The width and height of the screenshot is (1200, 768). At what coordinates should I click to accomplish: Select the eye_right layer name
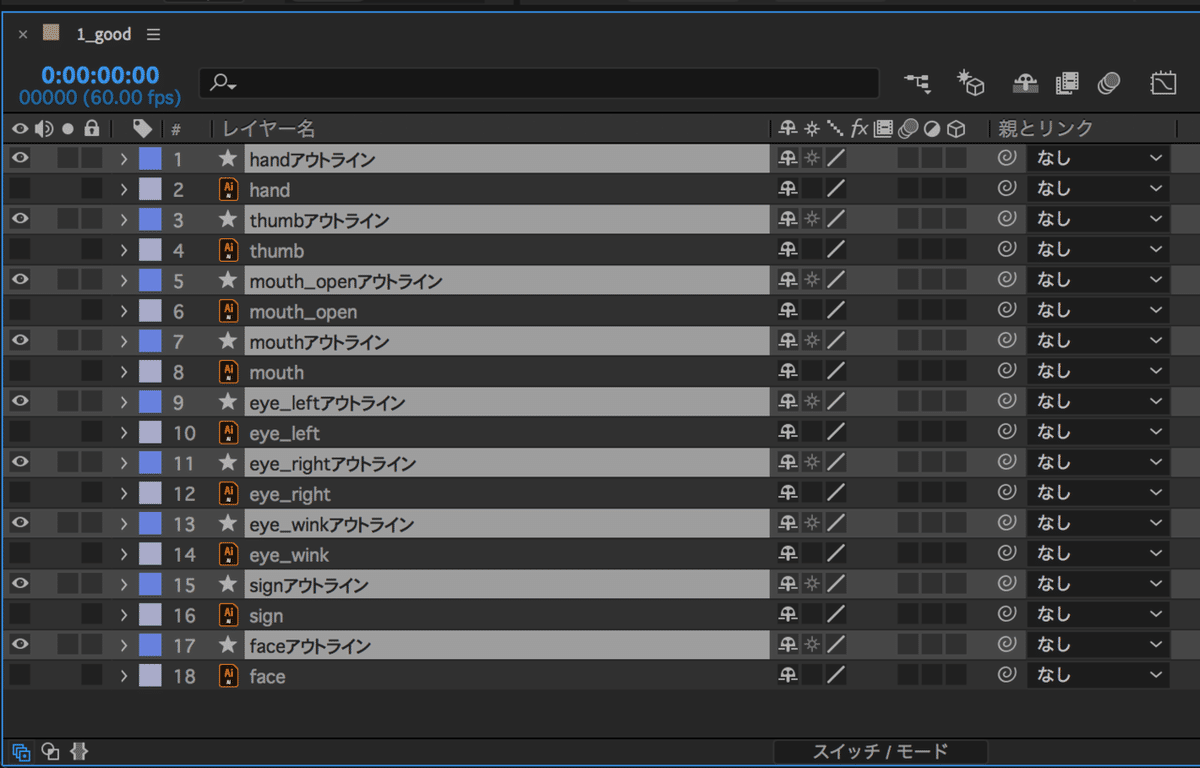click(290, 494)
